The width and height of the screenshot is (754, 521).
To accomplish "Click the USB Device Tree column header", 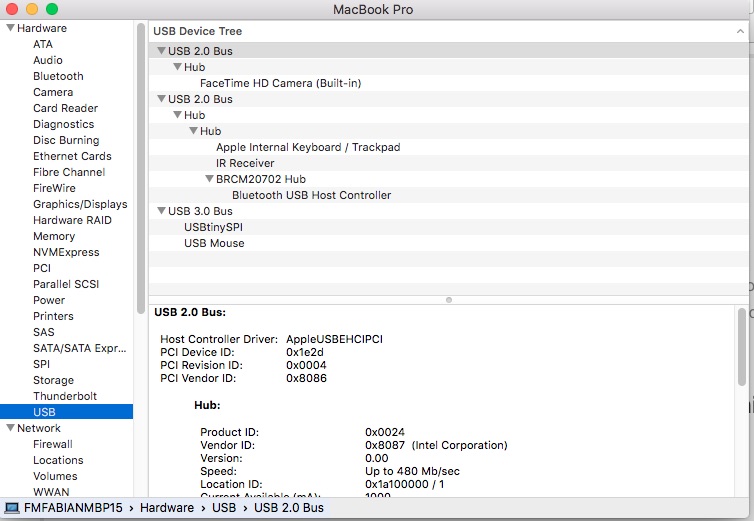I will pos(448,31).
